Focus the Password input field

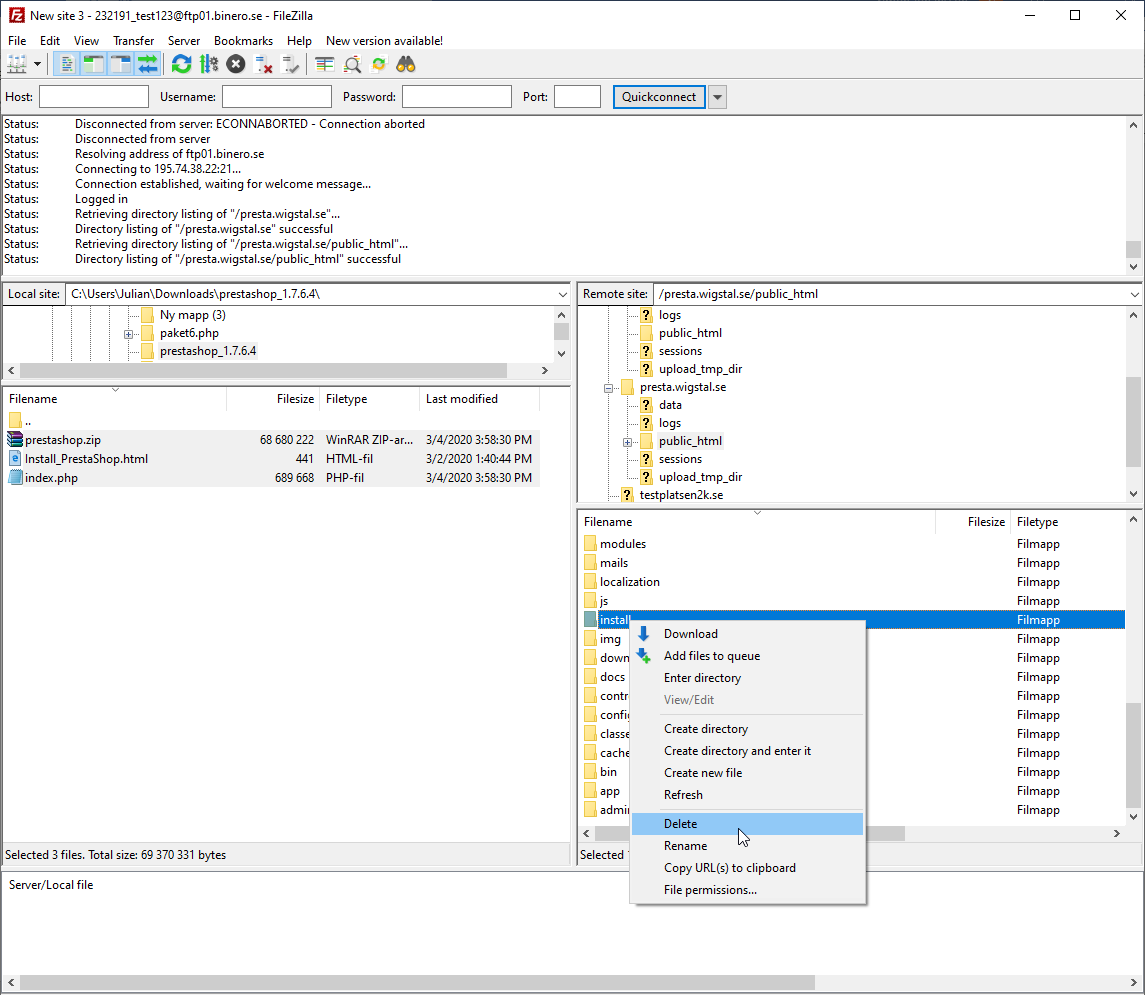[456, 96]
